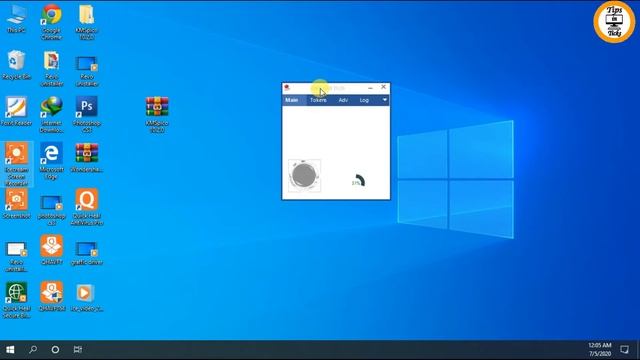Select the Icecream Screen Recorder shortcut
This screenshot has width=640, height=360.
pos(16,164)
